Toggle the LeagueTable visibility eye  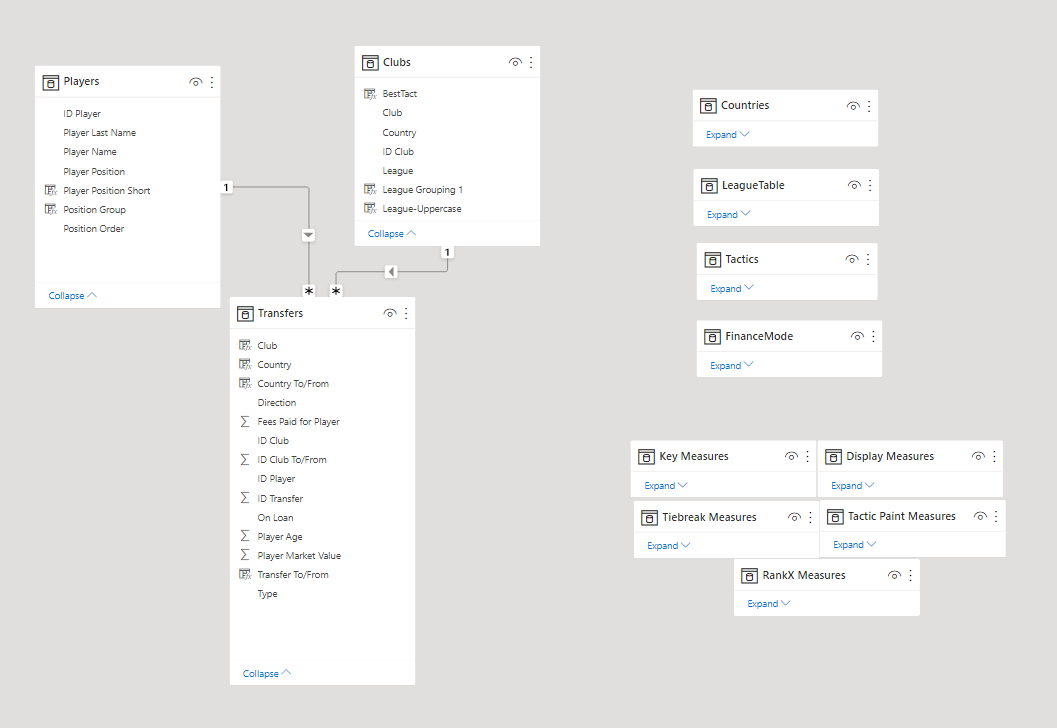pos(854,185)
